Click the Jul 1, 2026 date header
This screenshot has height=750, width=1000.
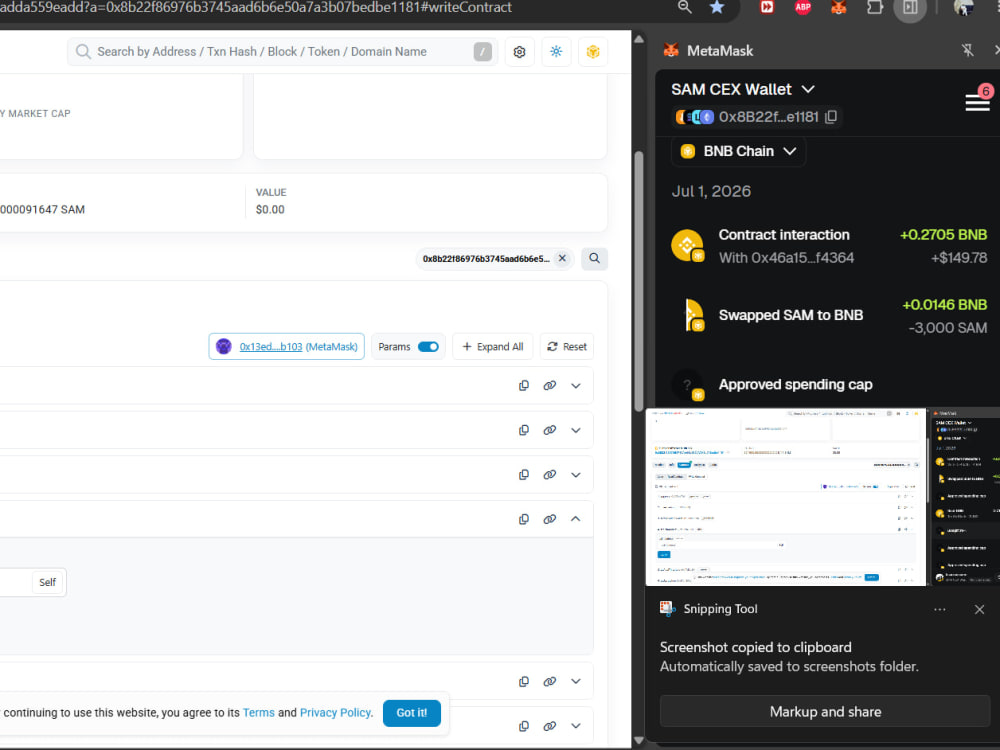[x=711, y=191]
